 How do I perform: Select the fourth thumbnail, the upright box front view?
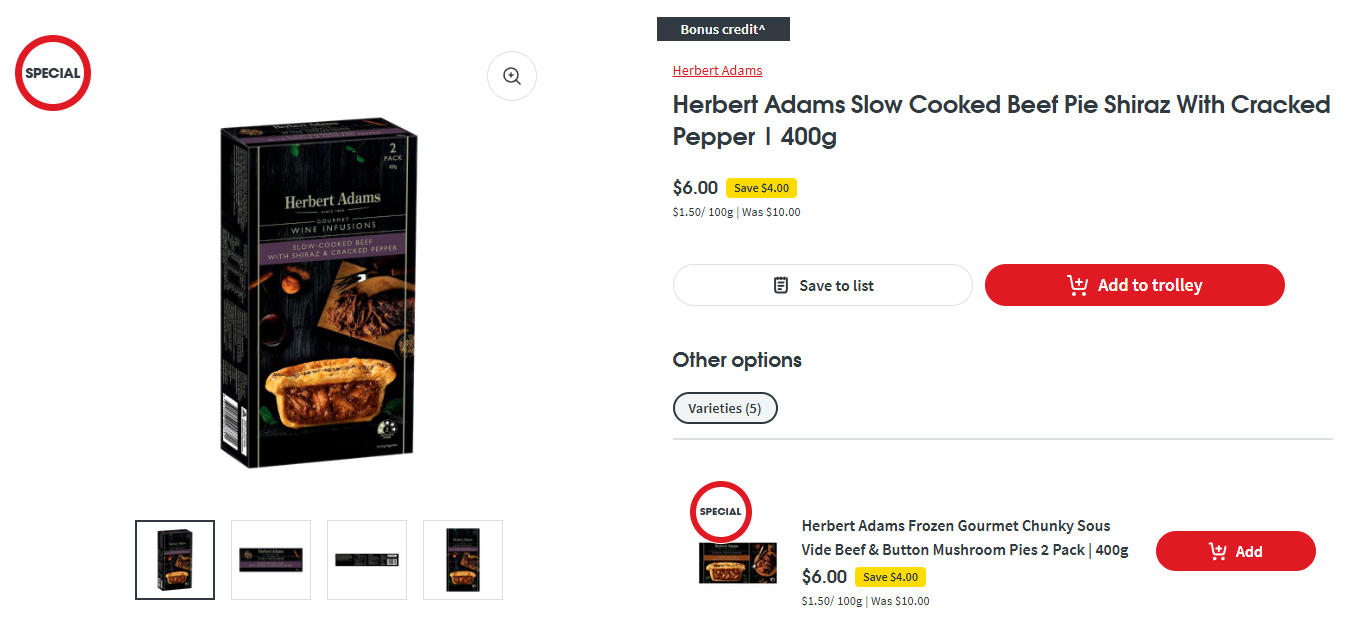pos(463,560)
